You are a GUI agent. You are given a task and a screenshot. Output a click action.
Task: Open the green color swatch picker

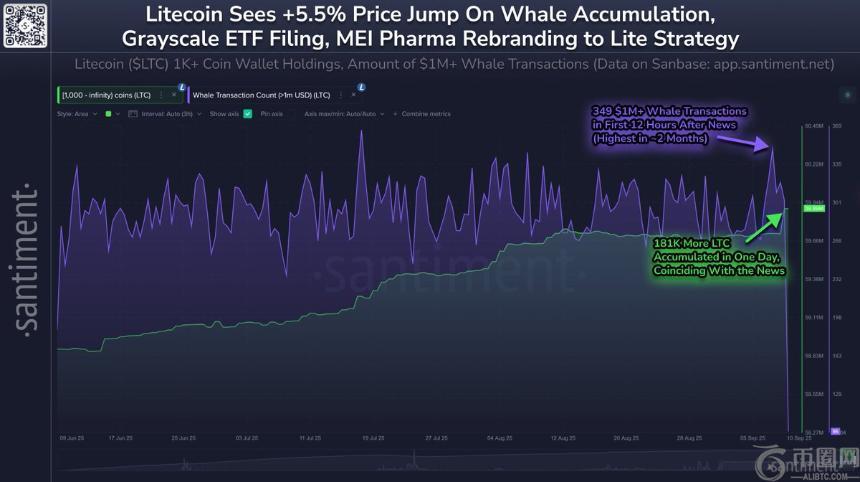(x=108, y=114)
